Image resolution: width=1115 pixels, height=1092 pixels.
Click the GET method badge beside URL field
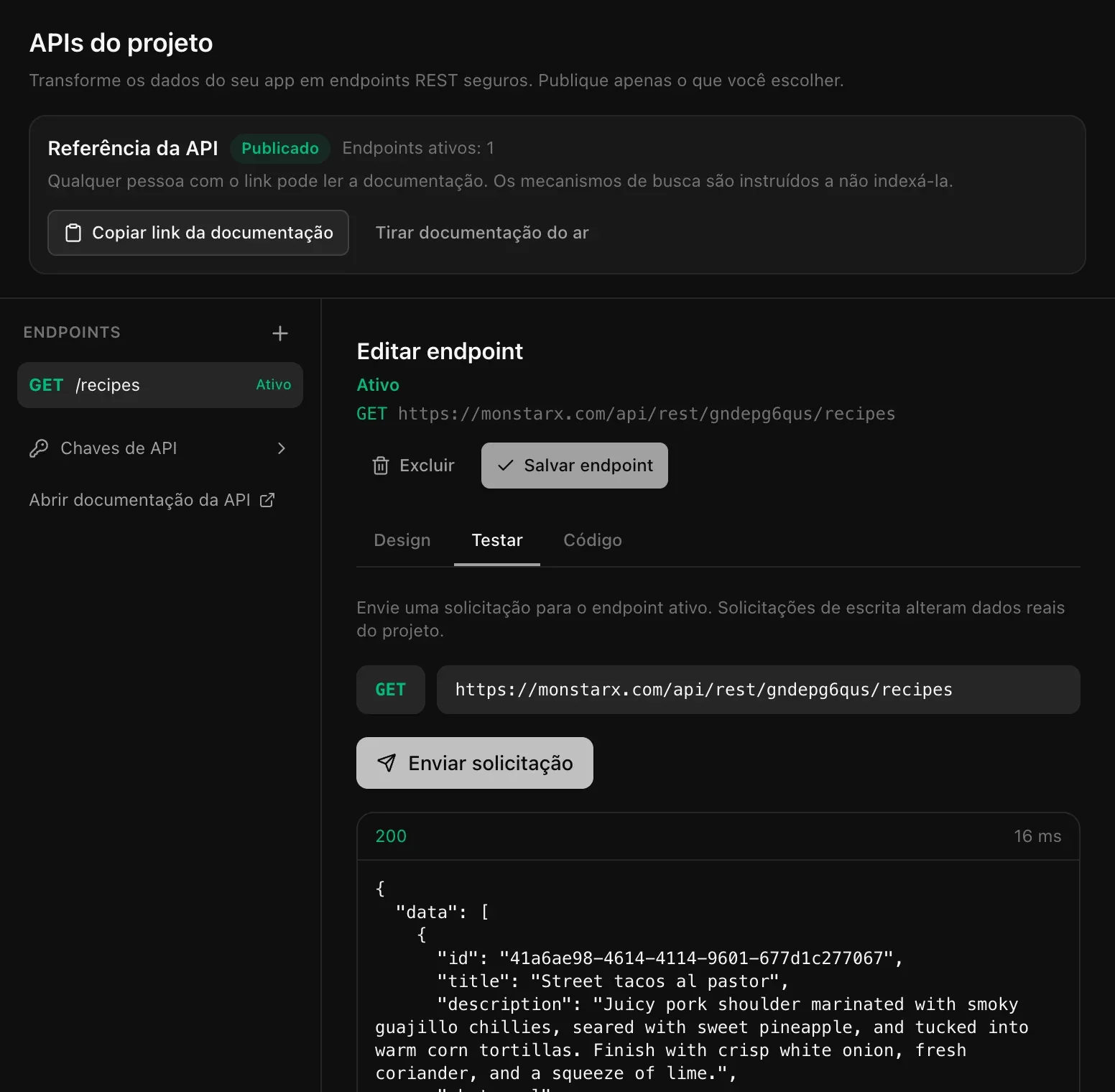391,690
